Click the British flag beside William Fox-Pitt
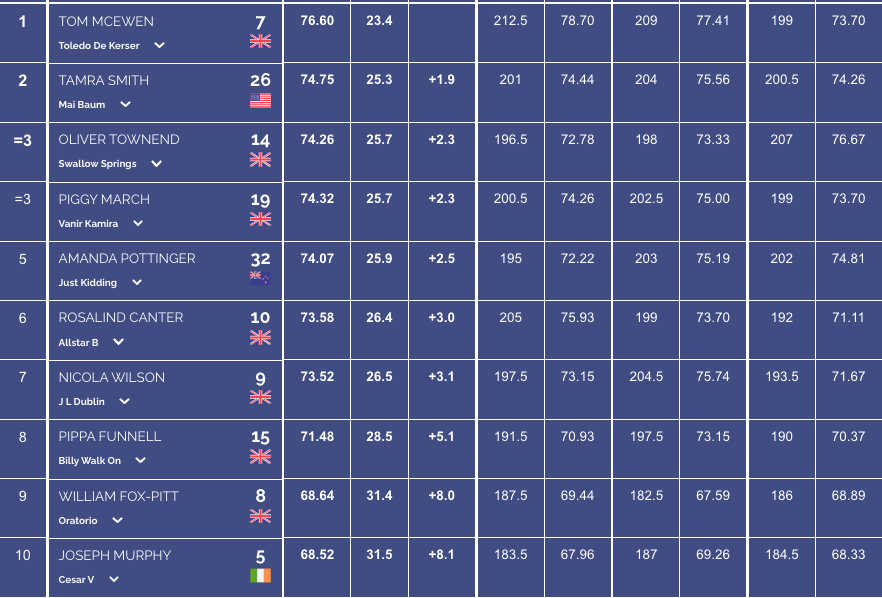The image size is (882, 598). pyautogui.click(x=260, y=516)
